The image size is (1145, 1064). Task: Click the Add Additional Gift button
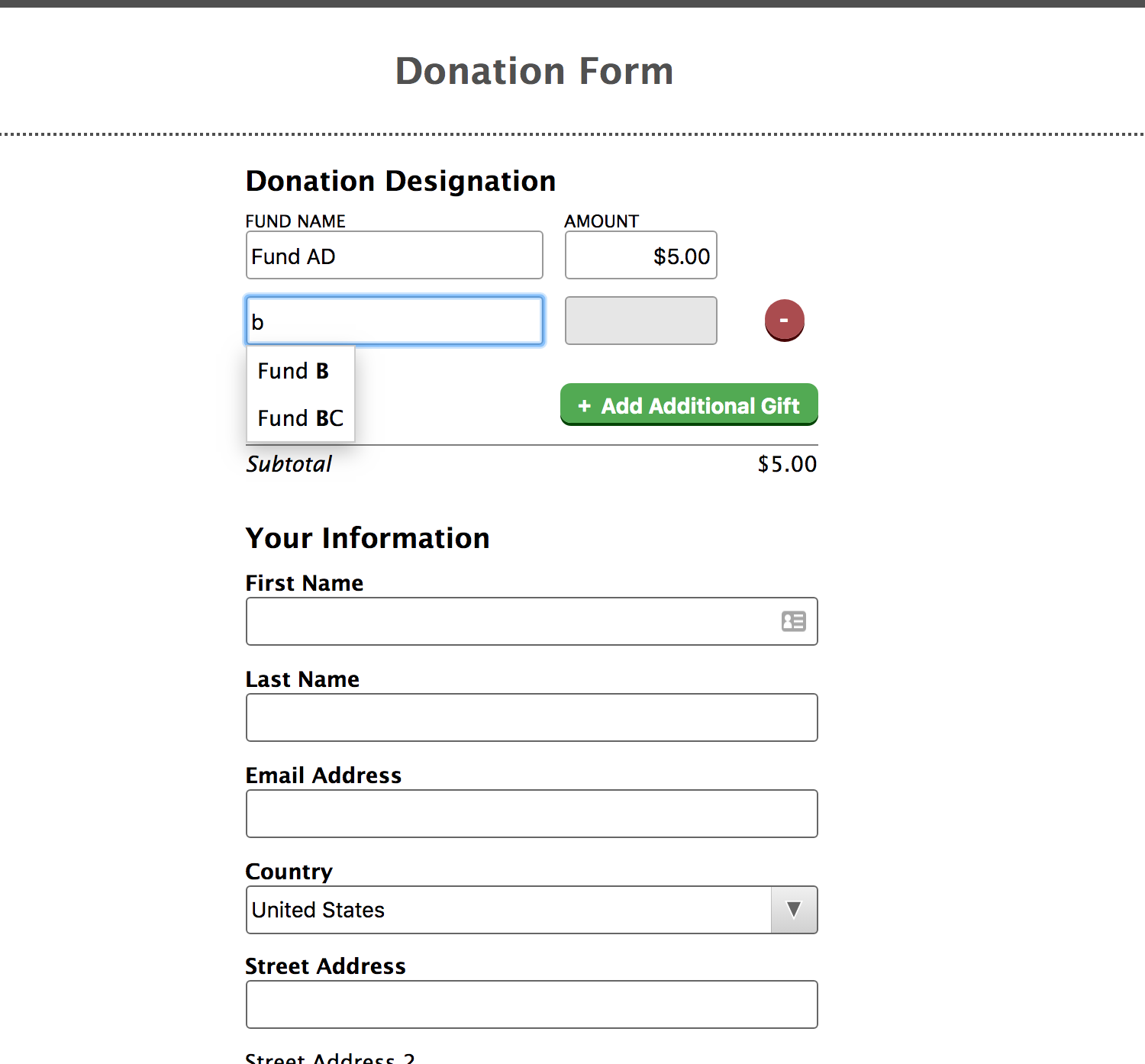click(689, 405)
